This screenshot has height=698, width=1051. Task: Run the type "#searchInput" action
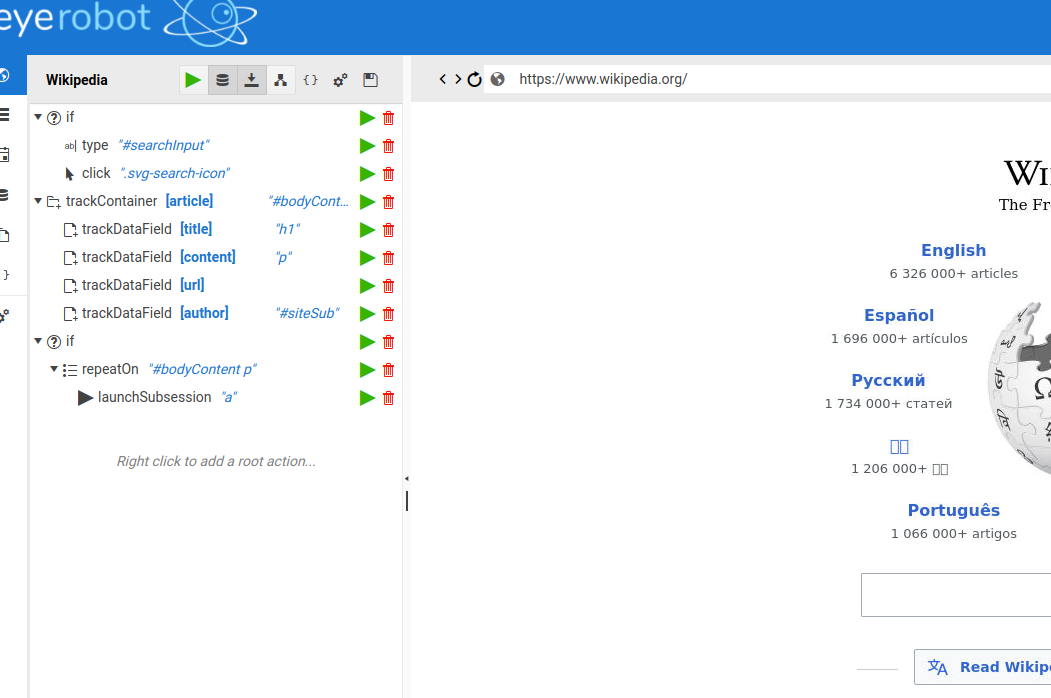(367, 146)
